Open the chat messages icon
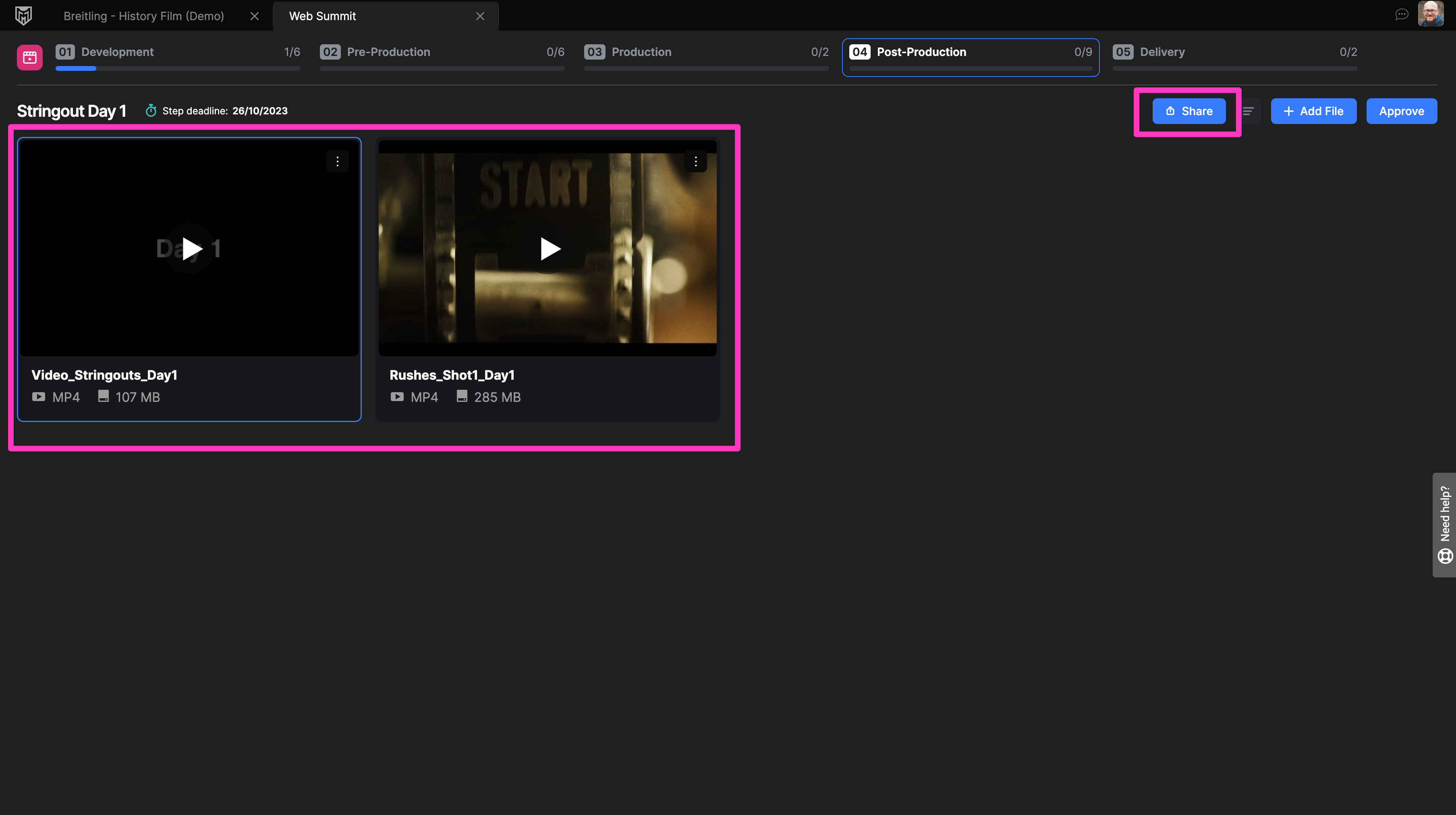This screenshot has height=815, width=1456. click(1401, 14)
